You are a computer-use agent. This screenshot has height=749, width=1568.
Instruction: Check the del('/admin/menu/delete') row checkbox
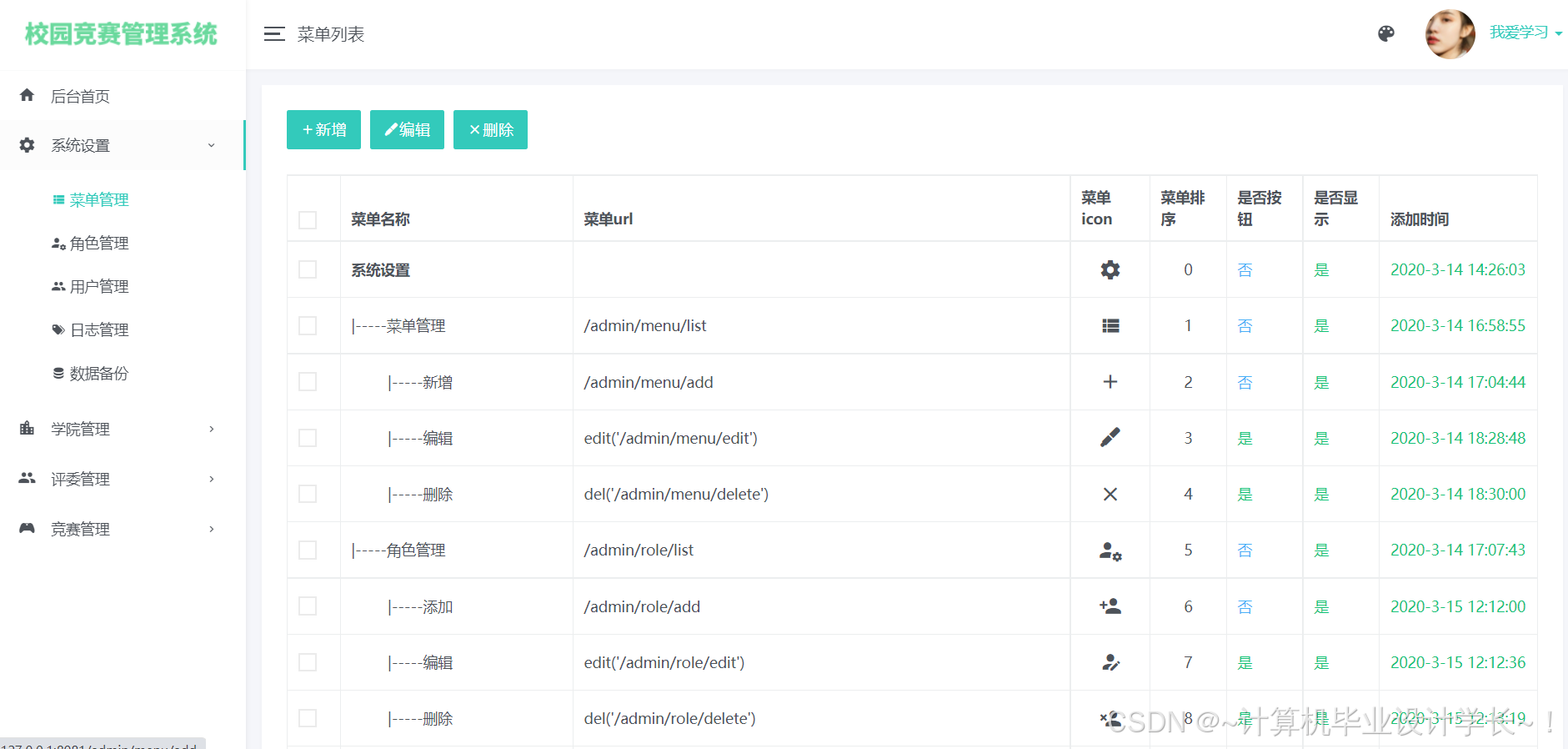pyautogui.click(x=308, y=494)
